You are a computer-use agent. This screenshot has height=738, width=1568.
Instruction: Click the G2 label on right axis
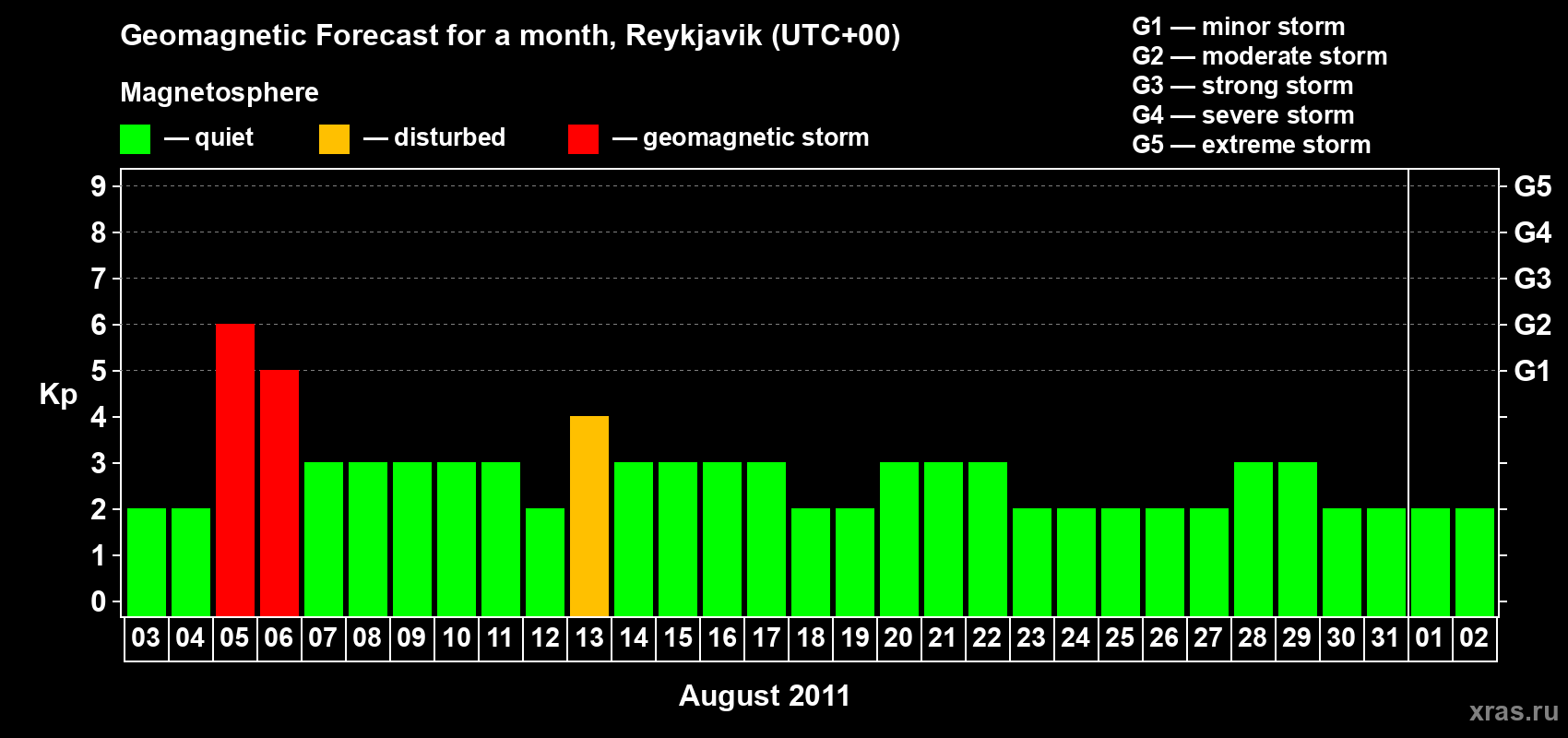(1533, 325)
